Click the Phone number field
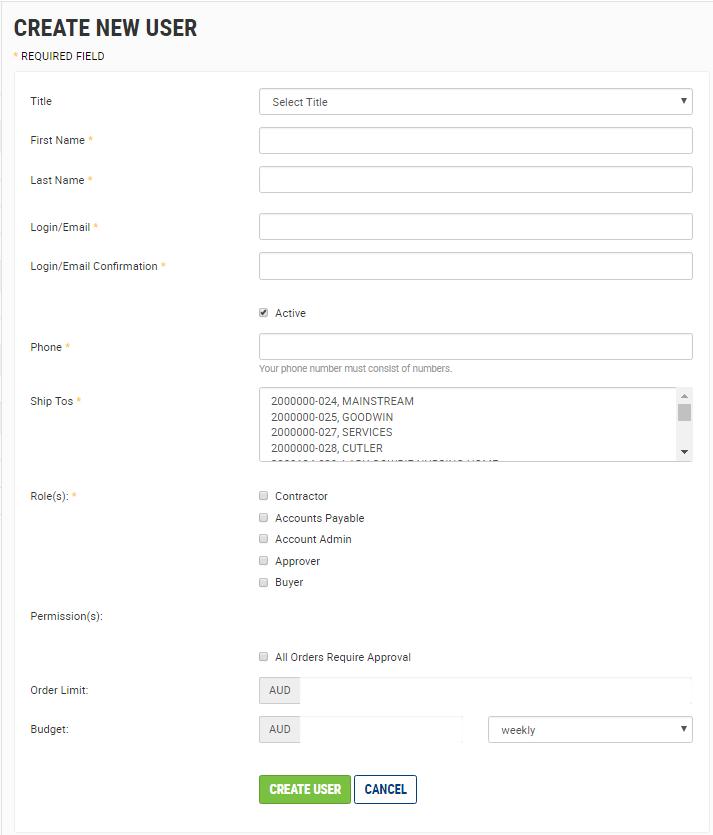The image size is (713, 835). pyautogui.click(x=475, y=347)
